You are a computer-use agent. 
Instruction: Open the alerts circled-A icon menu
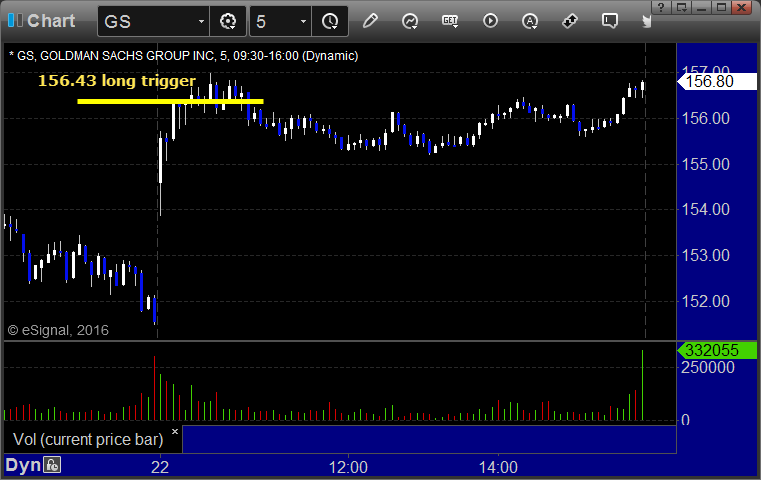coord(529,21)
